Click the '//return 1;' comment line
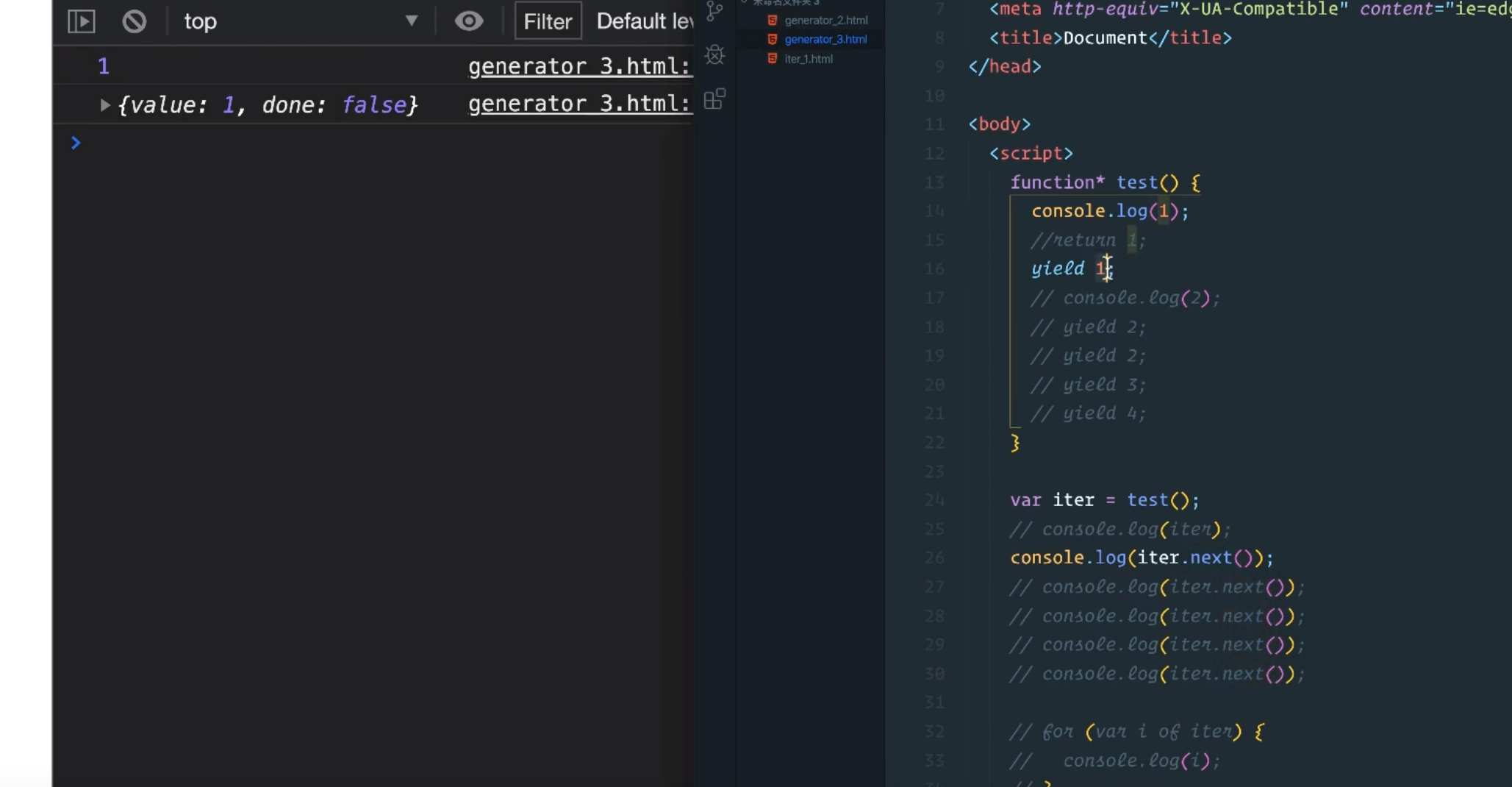This screenshot has height=787, width=1512. click(x=1089, y=240)
